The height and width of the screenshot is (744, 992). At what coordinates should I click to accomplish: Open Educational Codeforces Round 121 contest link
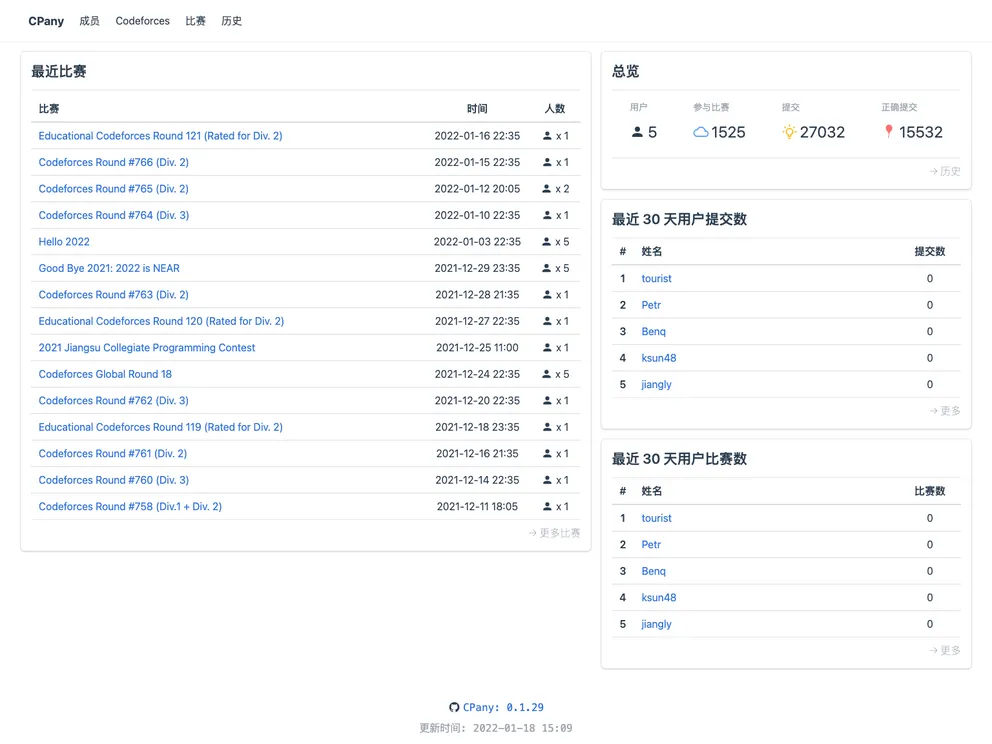tap(160, 136)
